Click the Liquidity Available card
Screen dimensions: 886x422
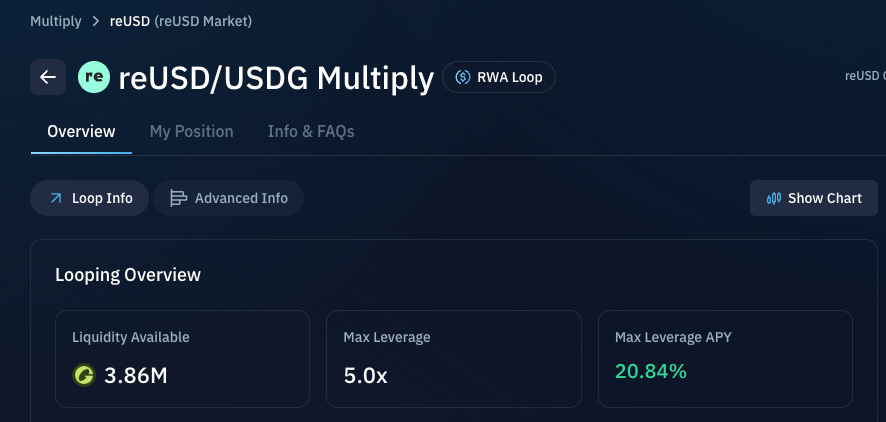183,359
